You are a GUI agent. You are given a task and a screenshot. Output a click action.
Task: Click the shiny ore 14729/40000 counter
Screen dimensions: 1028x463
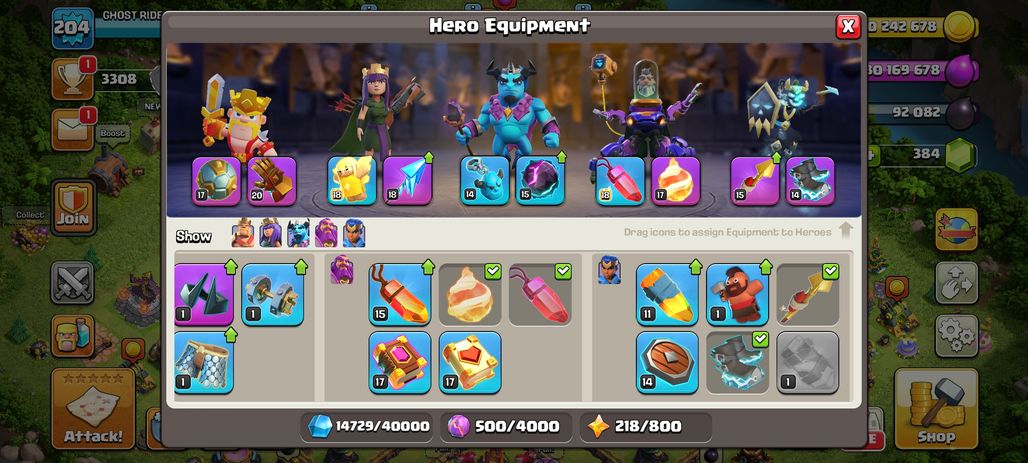[x=369, y=426]
